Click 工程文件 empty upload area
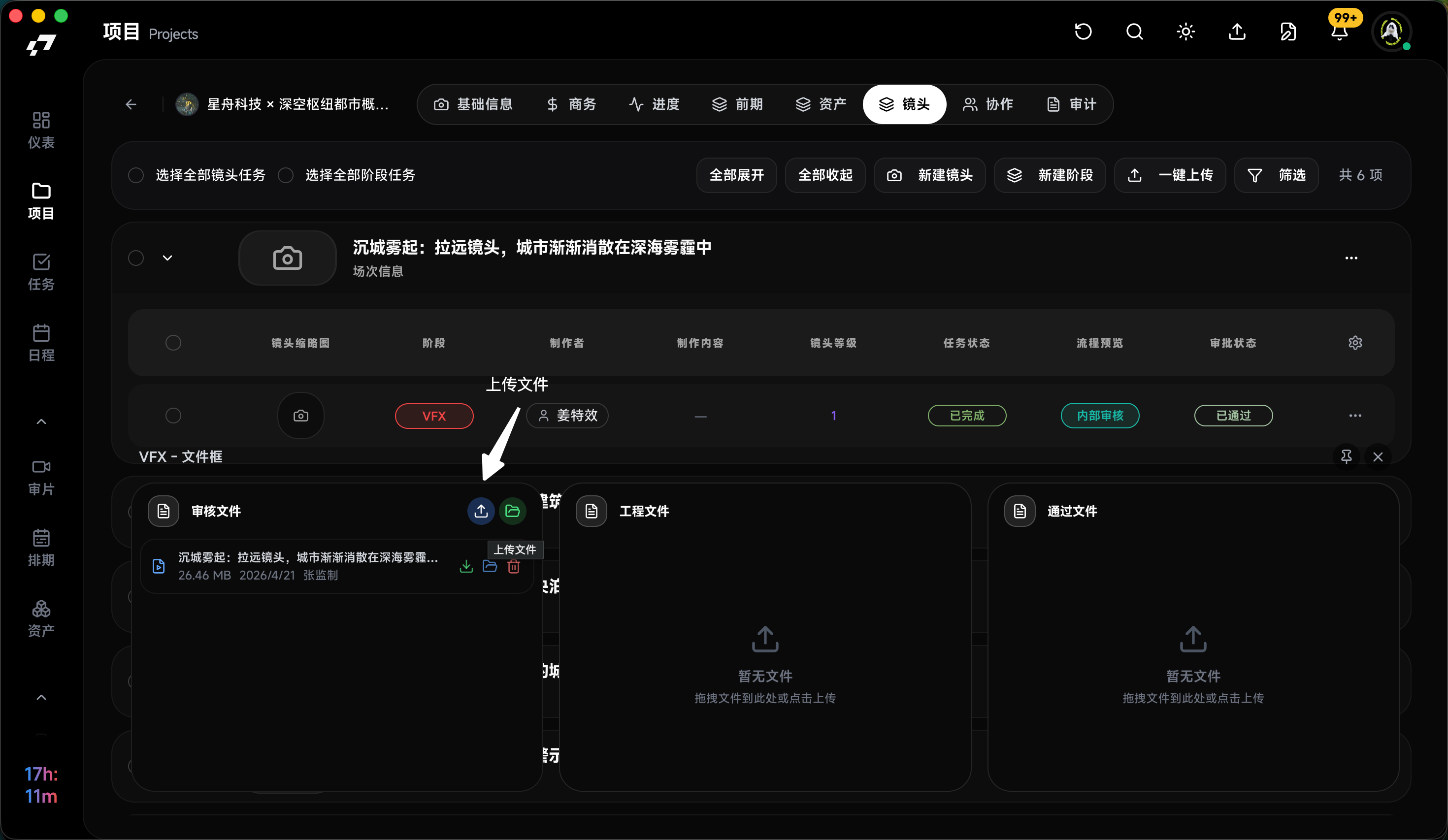Viewport: 1448px width, 840px height. pyautogui.click(x=765, y=664)
